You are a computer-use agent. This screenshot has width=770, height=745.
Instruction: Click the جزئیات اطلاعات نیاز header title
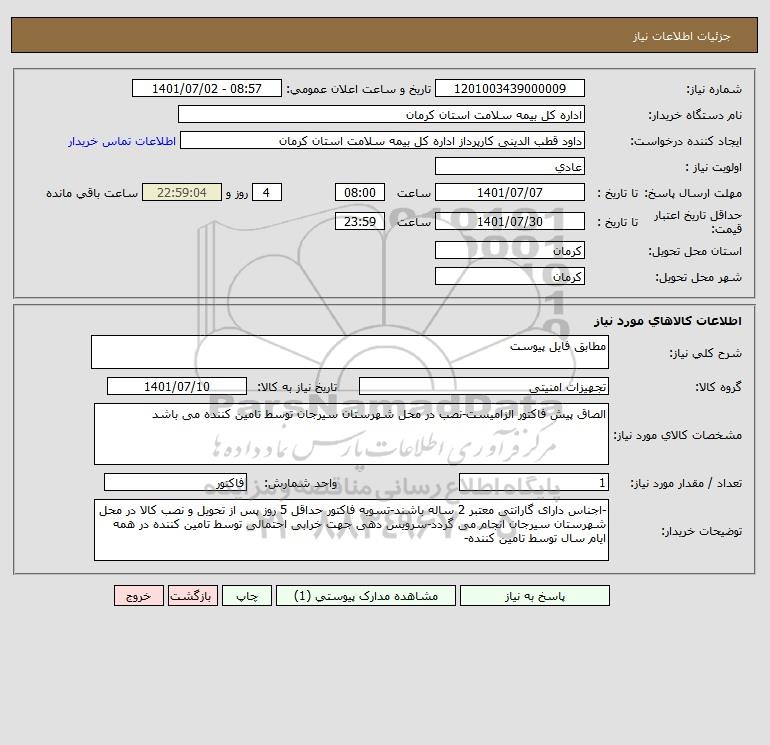pyautogui.click(x=682, y=36)
